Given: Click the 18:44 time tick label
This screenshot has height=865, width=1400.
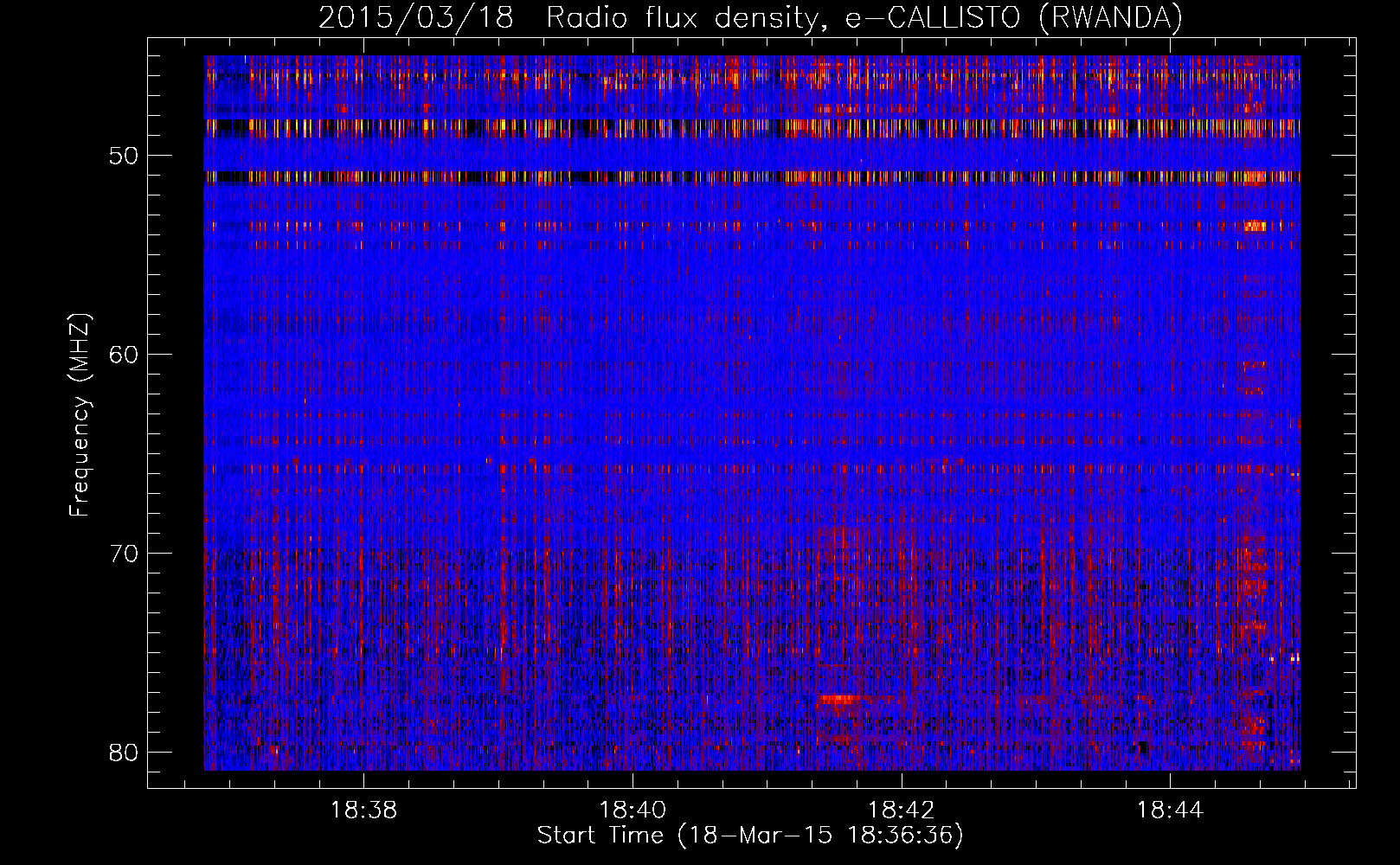Looking at the screenshot, I should coord(1170,811).
